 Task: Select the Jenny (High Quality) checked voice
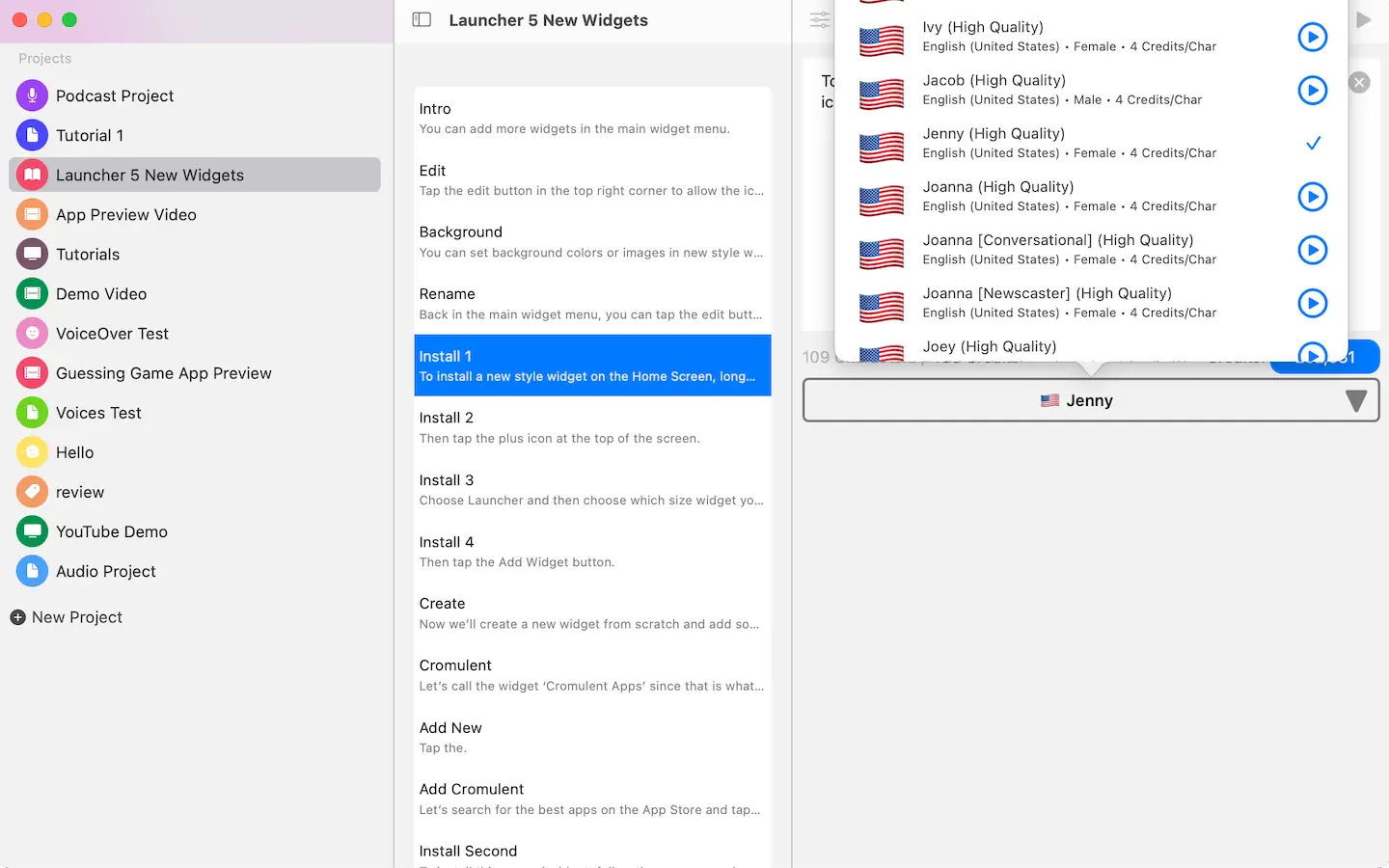pyautogui.click(x=1091, y=143)
